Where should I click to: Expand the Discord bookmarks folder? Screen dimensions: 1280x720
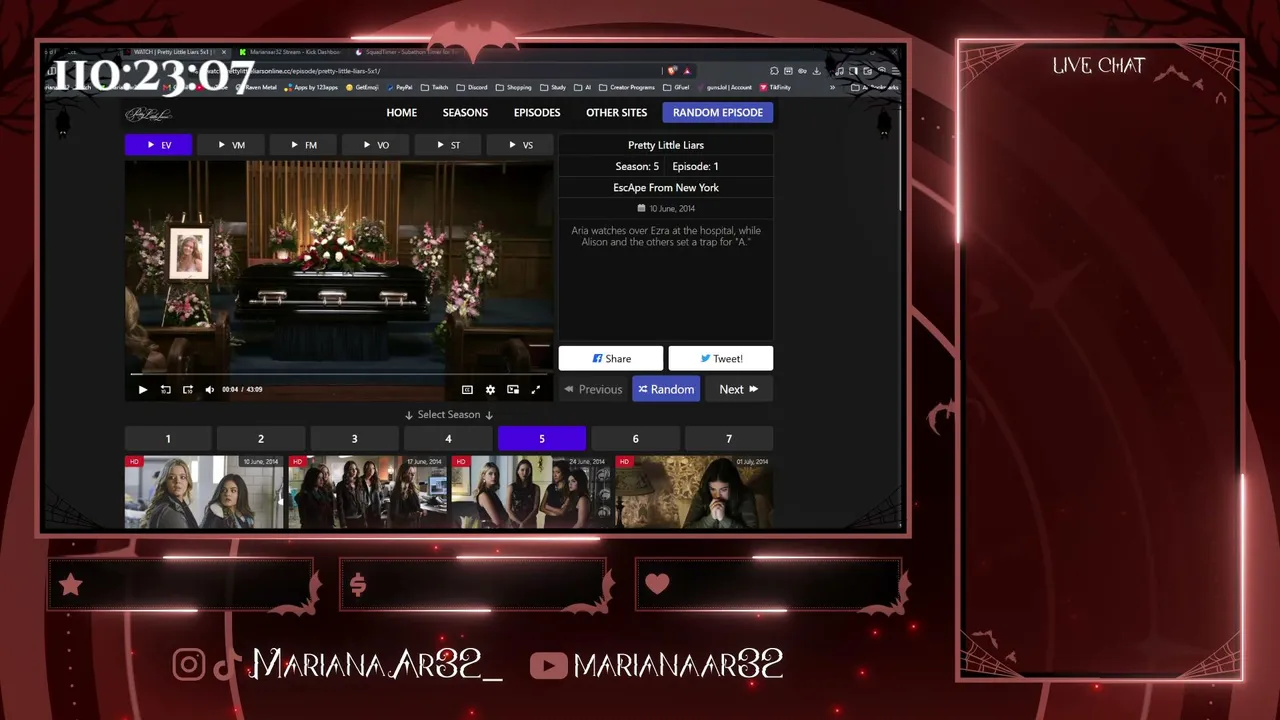pyautogui.click(x=473, y=88)
